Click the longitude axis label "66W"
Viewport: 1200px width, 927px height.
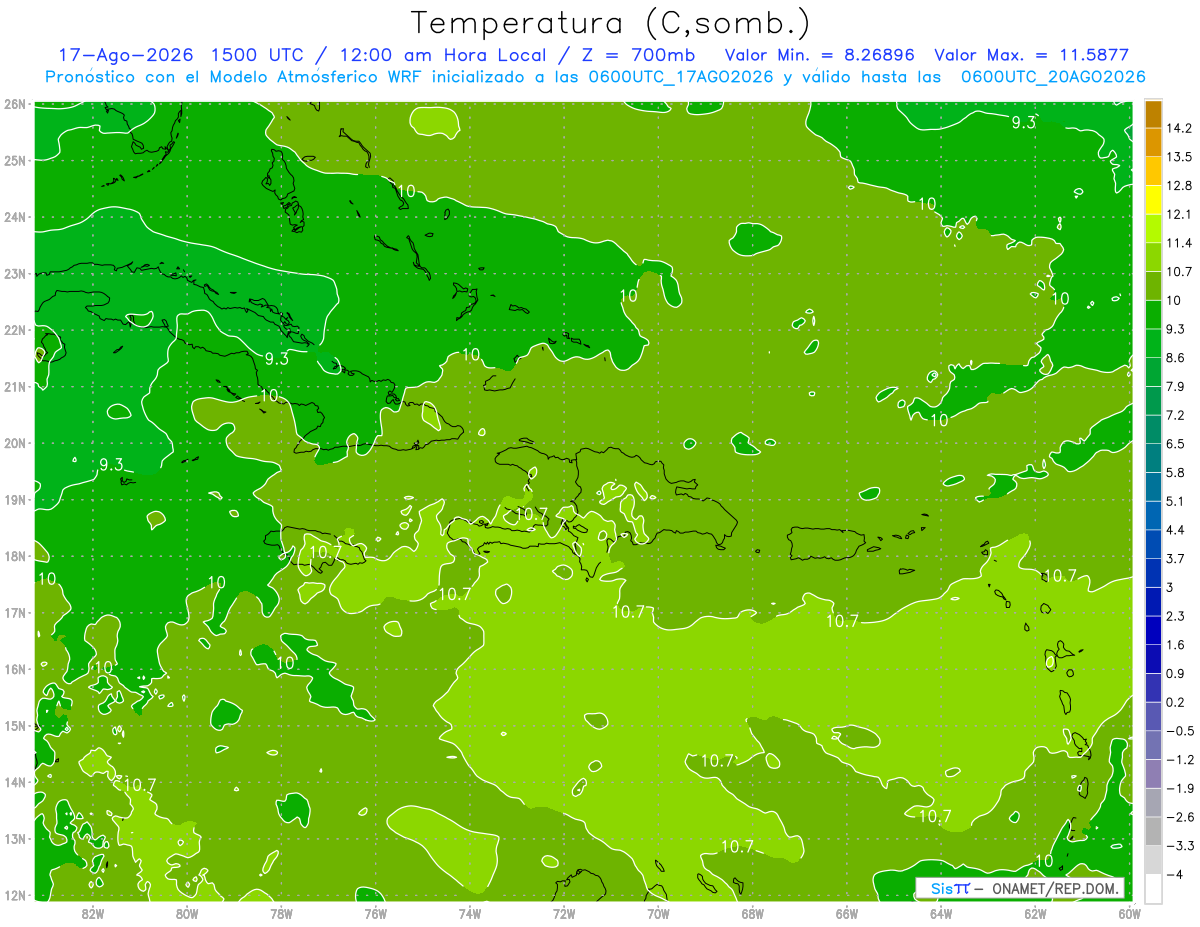point(847,913)
